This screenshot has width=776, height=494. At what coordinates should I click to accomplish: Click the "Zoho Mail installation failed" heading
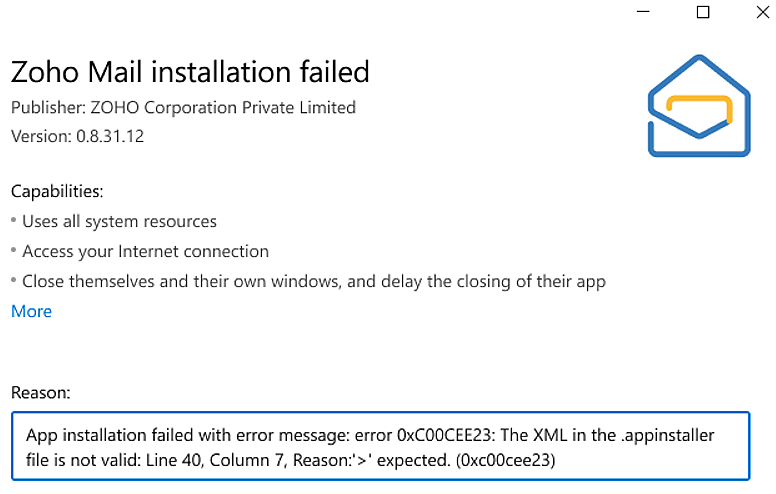pyautogui.click(x=190, y=72)
